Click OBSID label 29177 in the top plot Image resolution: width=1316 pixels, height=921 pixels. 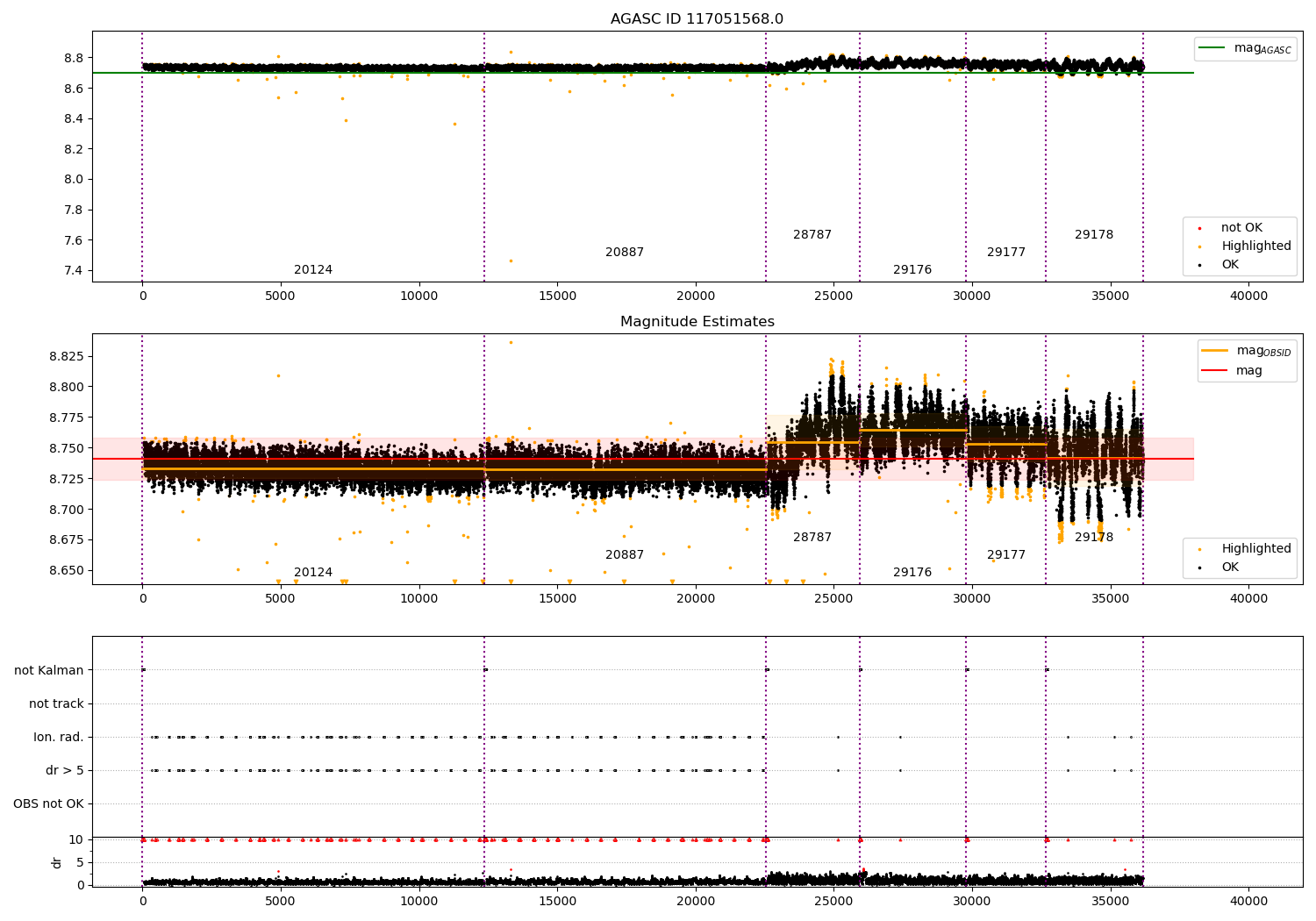(x=1006, y=253)
